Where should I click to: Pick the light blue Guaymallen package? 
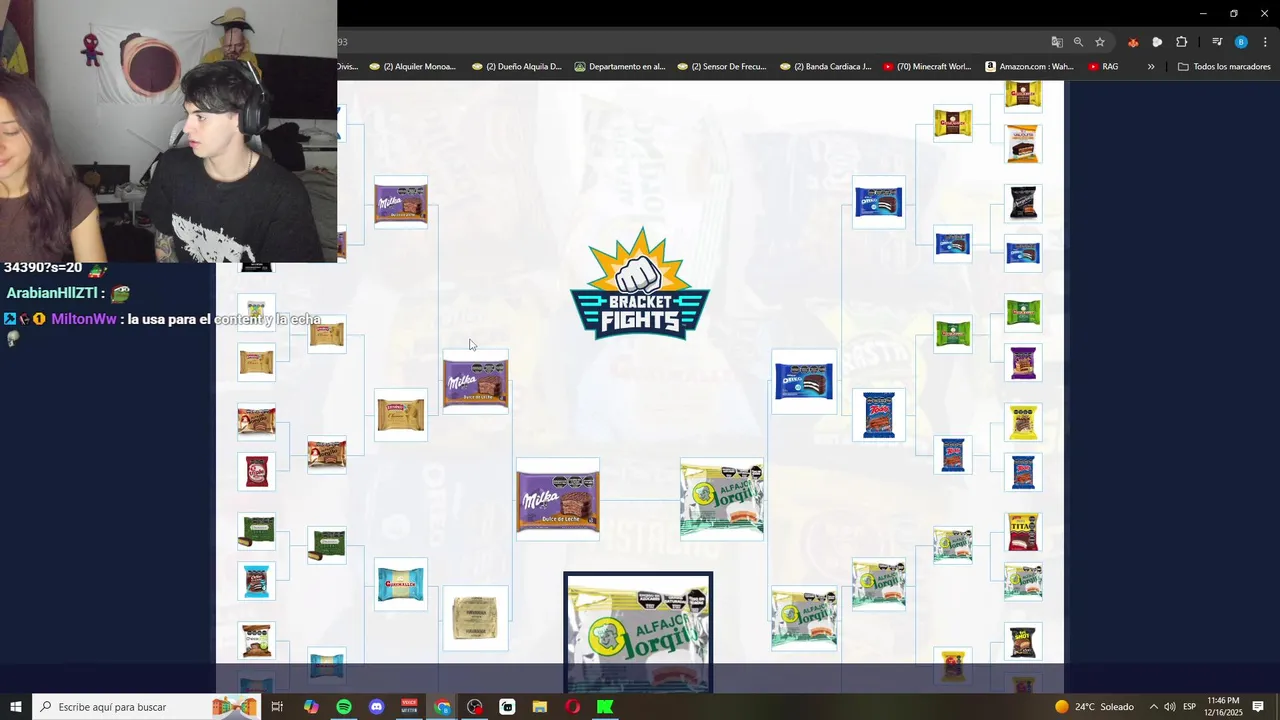(x=401, y=585)
